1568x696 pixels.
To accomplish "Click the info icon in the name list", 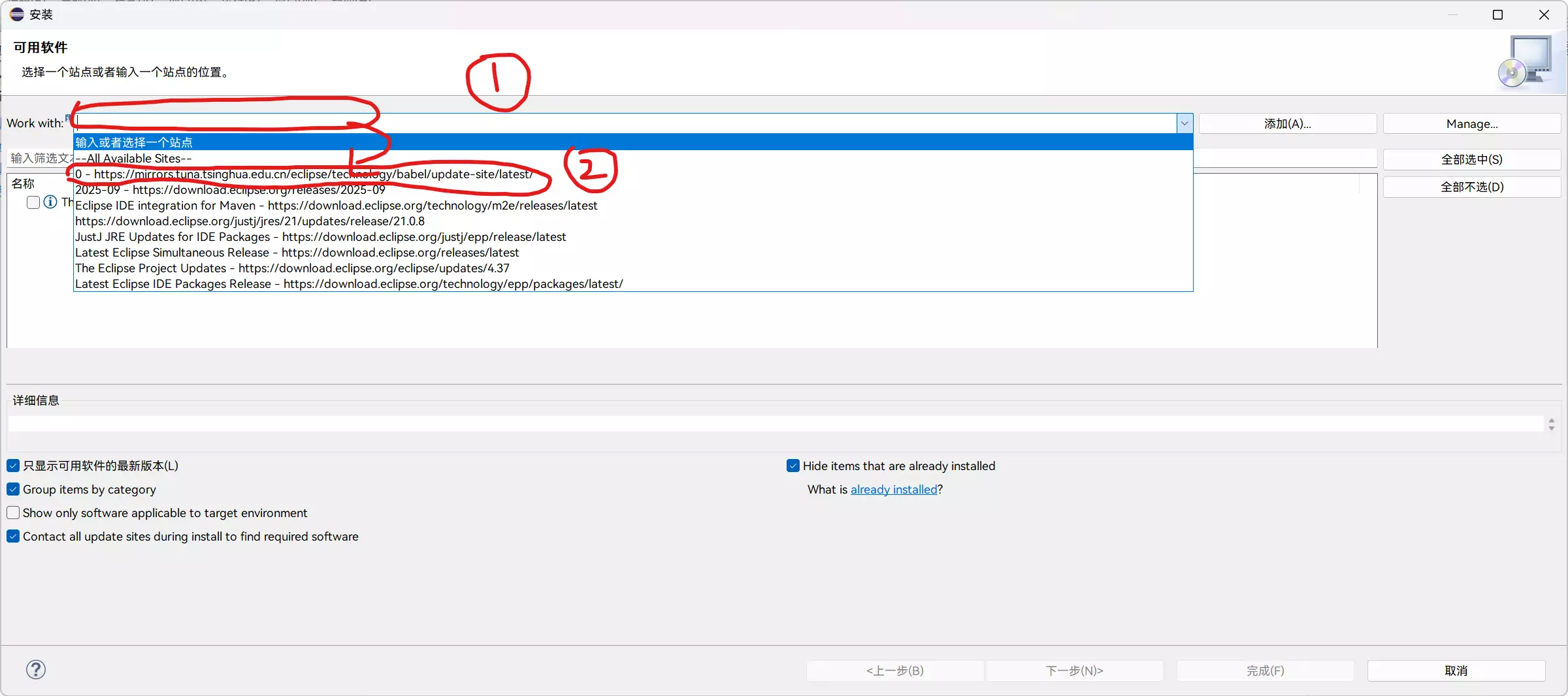I will coord(50,202).
